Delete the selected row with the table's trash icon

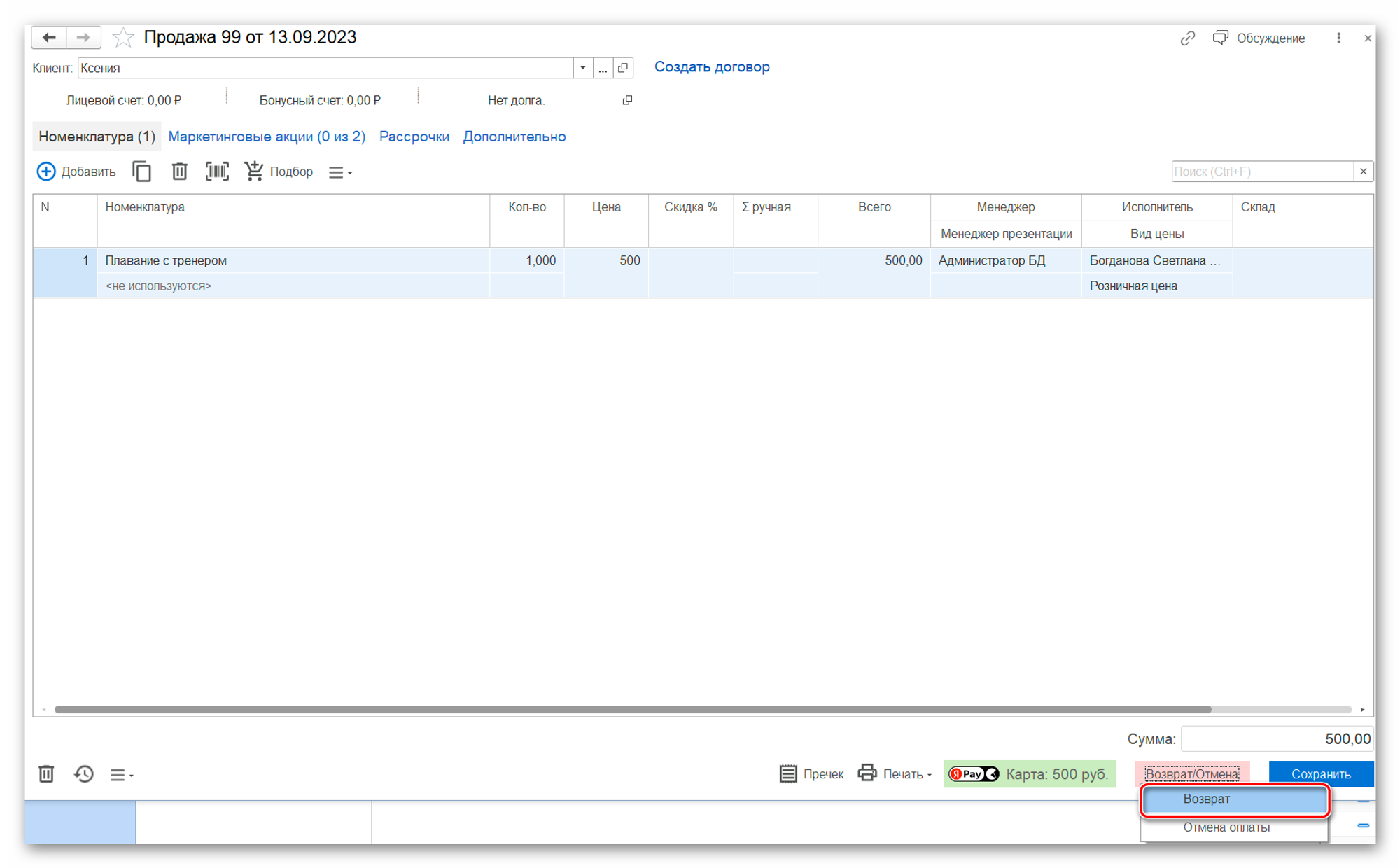click(x=179, y=171)
